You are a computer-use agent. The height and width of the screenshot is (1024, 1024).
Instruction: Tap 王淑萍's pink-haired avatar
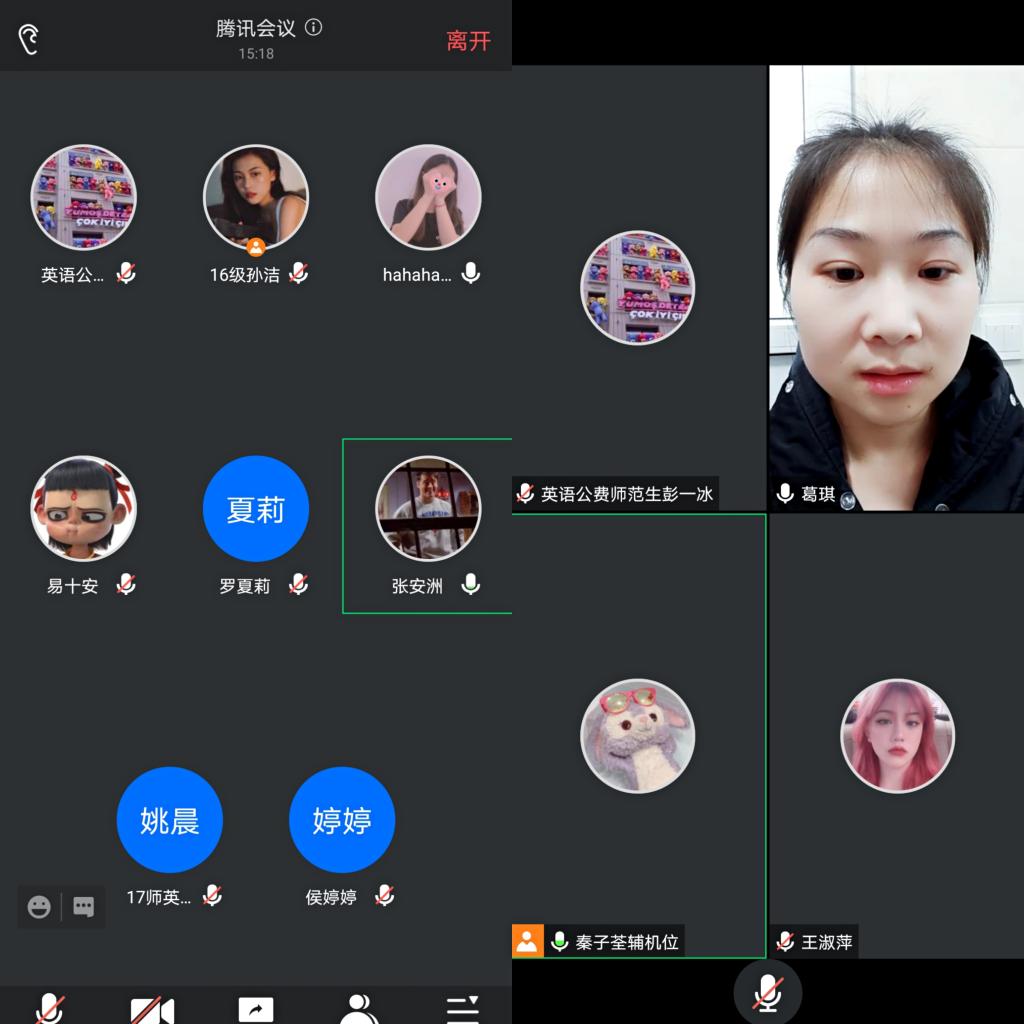point(897,735)
